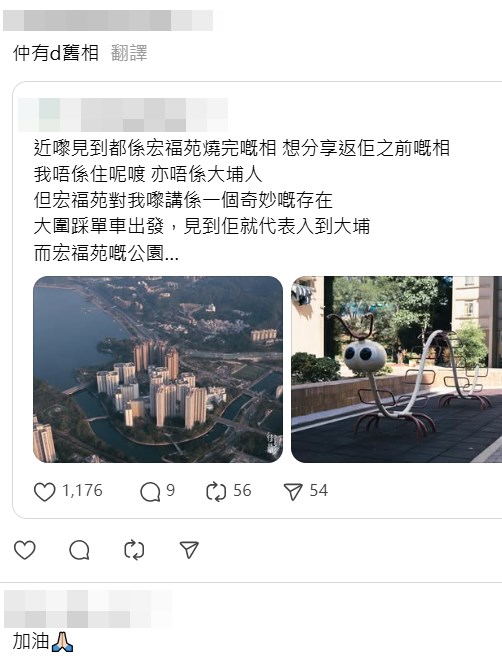Reply to the main post 仲有d舊相
502x670 pixels.
click(79, 550)
